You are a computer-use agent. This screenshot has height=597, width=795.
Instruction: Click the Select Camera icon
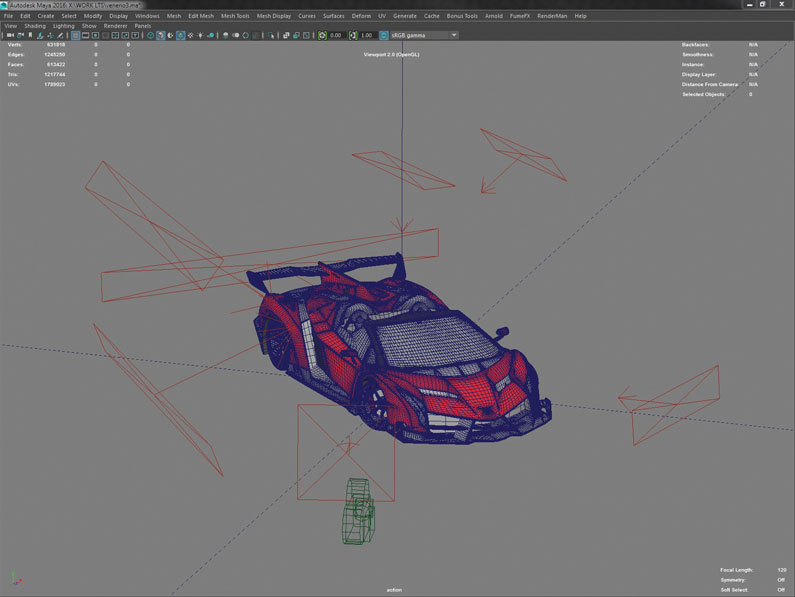click(x=10, y=36)
